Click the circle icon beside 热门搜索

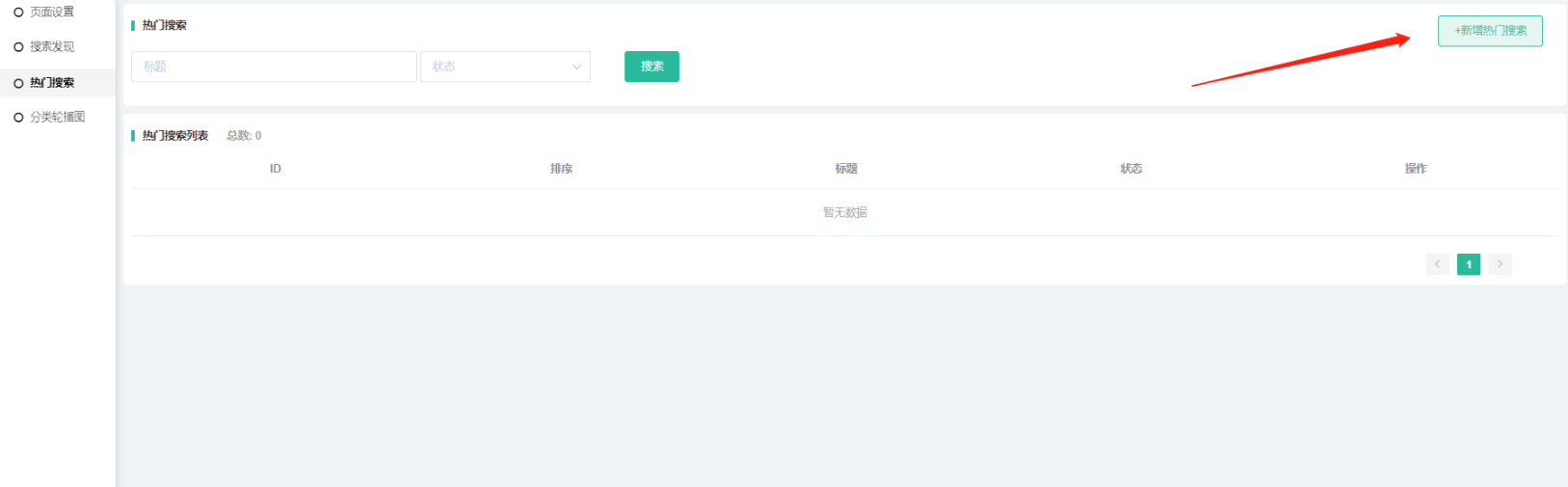[x=18, y=83]
